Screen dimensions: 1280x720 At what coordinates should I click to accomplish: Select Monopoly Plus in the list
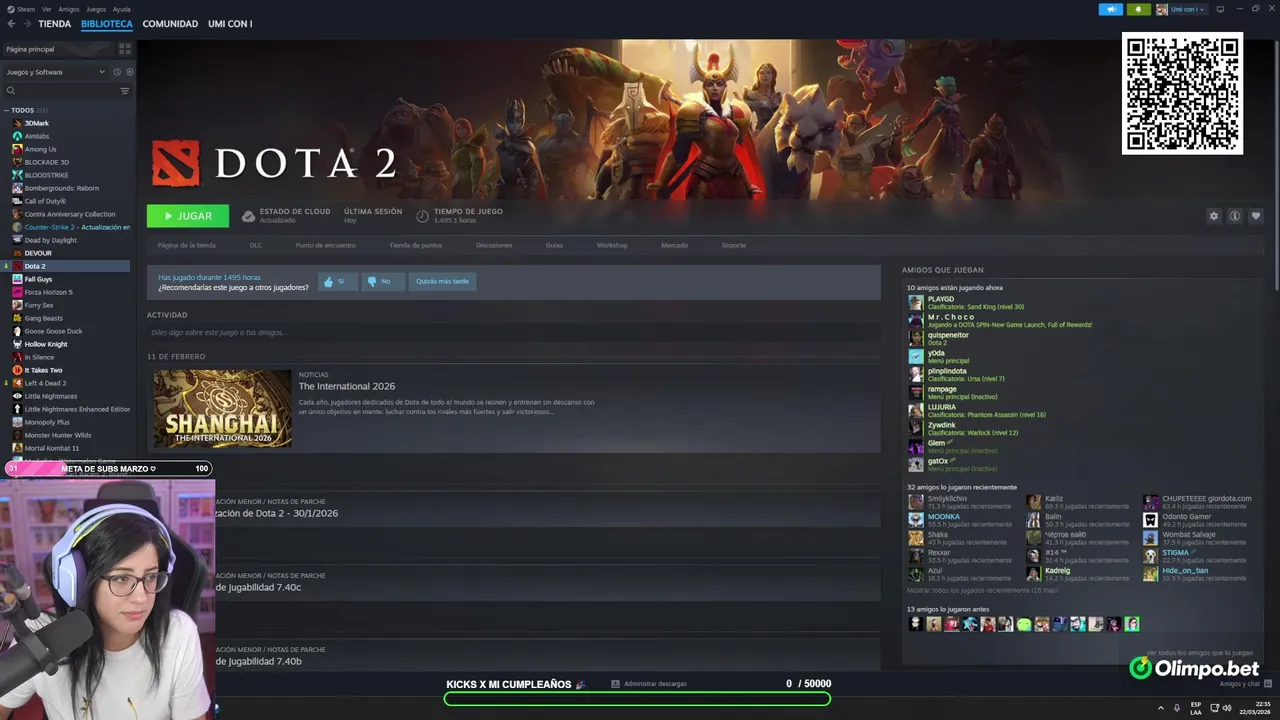click(x=47, y=422)
